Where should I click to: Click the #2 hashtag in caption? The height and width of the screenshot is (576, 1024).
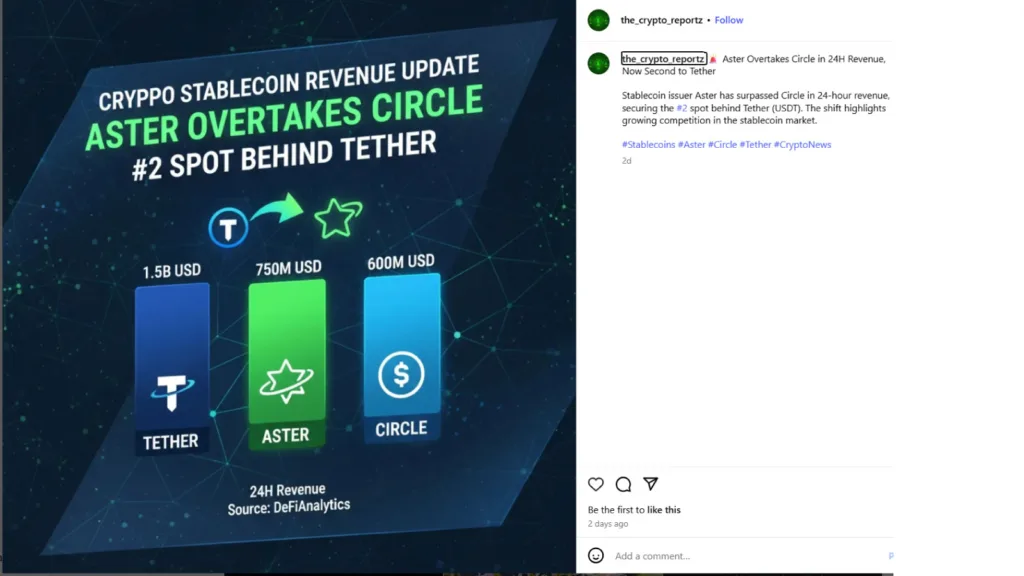682,108
